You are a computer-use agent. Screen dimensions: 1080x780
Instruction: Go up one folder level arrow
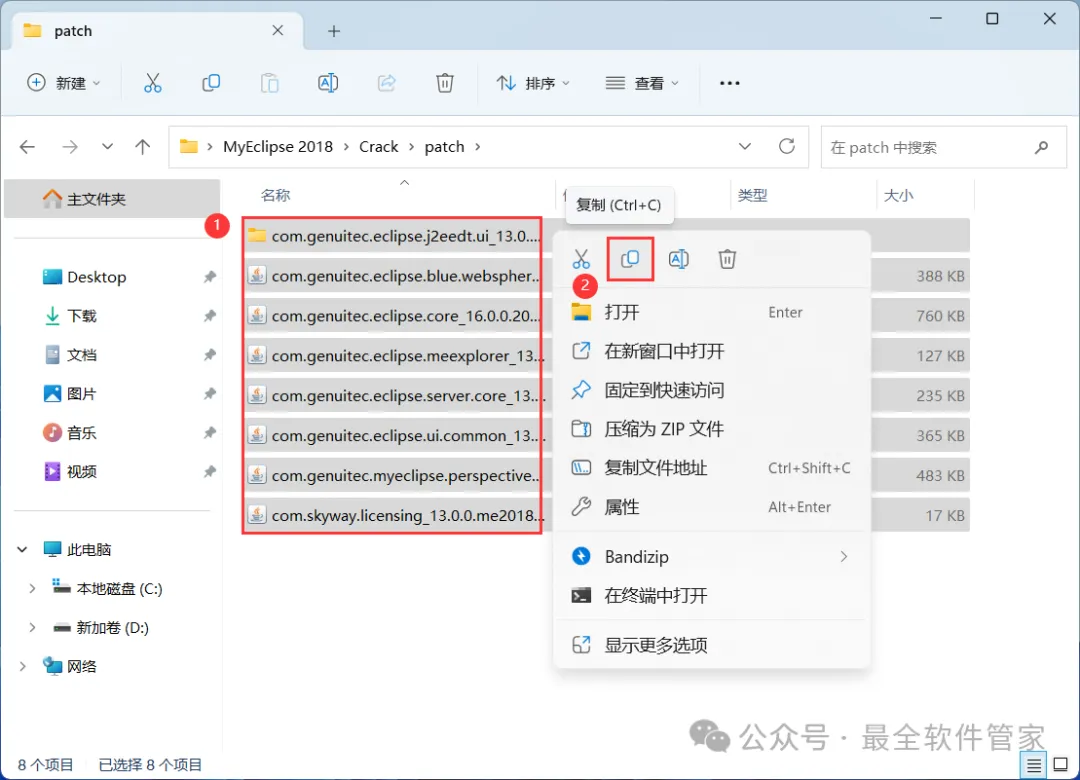(143, 147)
